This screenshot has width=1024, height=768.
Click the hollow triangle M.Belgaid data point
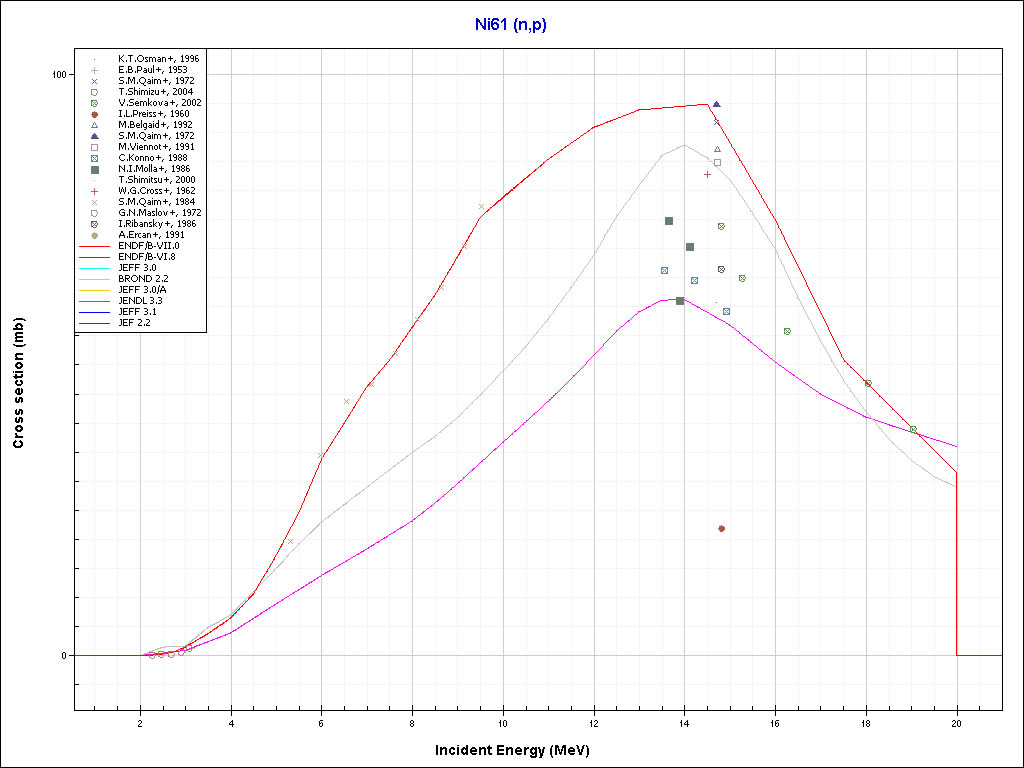click(x=717, y=149)
